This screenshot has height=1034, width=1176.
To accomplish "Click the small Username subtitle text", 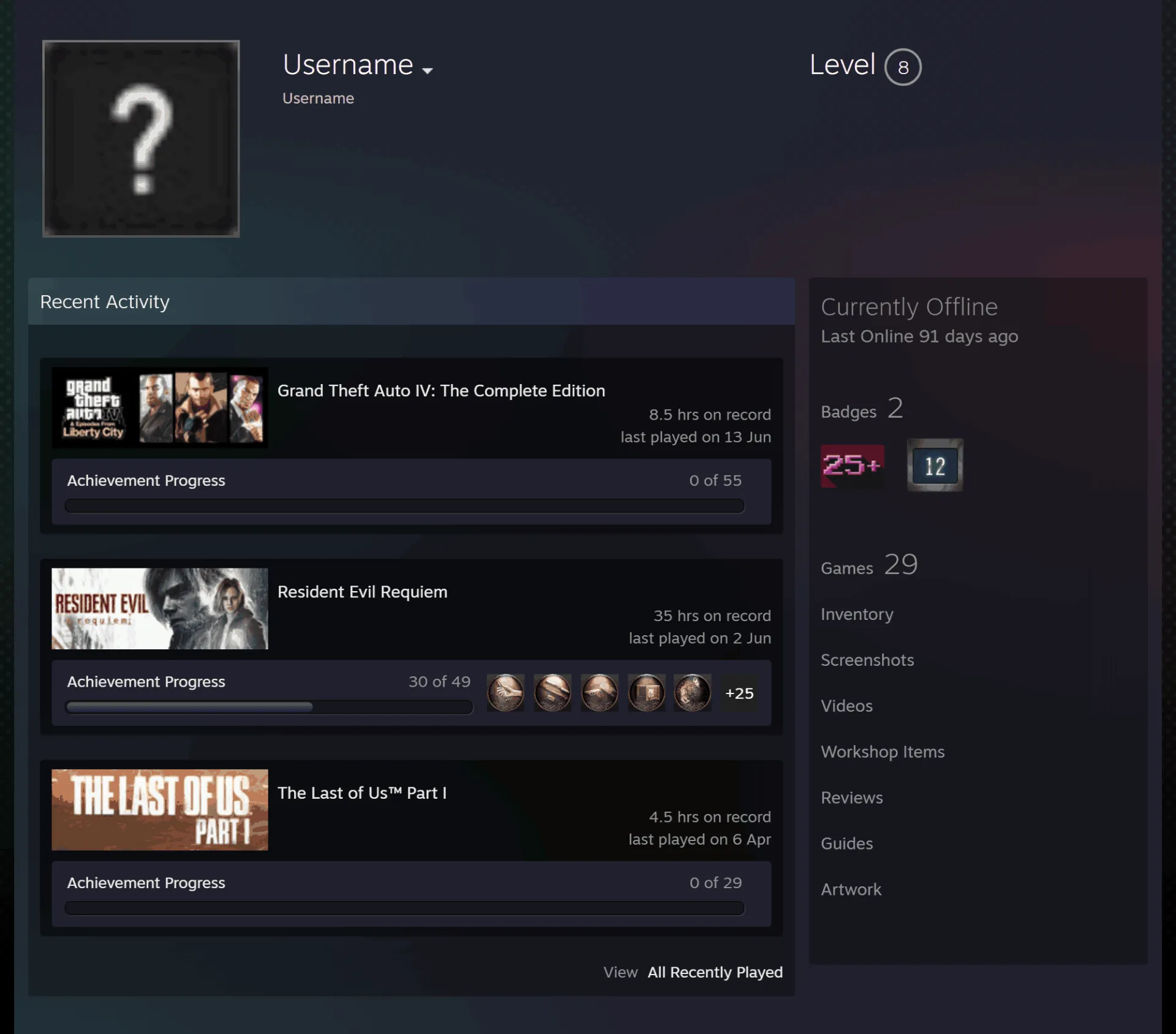I will click(x=318, y=98).
